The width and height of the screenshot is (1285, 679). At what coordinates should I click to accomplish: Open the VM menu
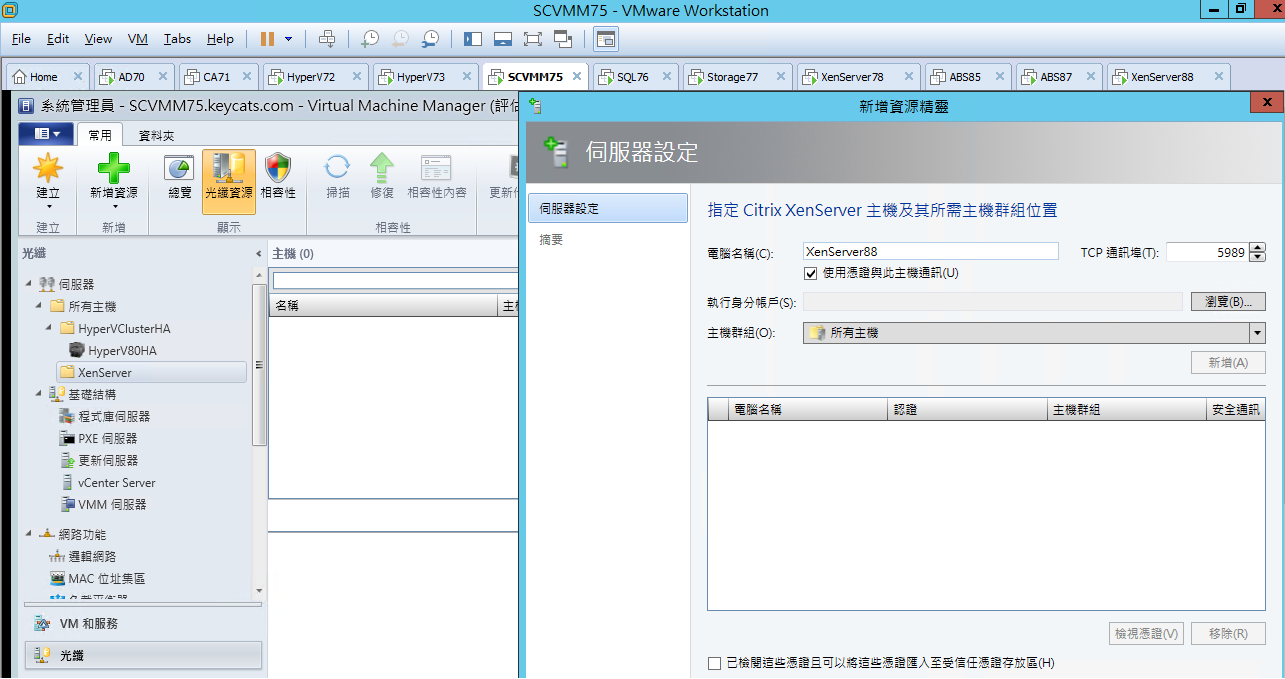click(138, 39)
